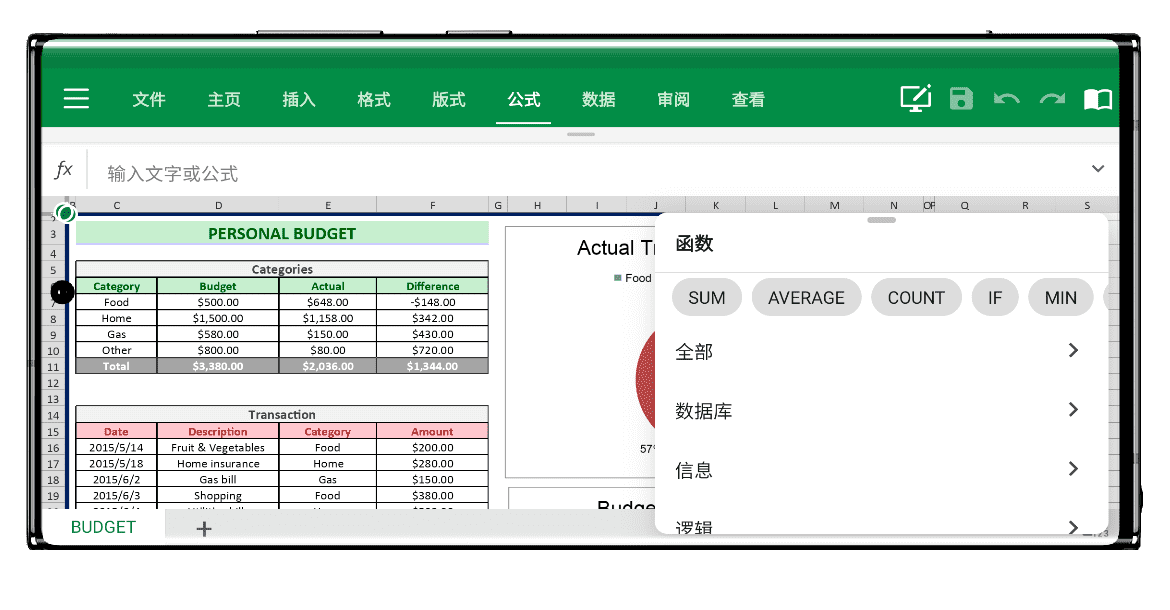
Task: Click the Food legend in chart
Action: pyautogui.click(x=634, y=278)
